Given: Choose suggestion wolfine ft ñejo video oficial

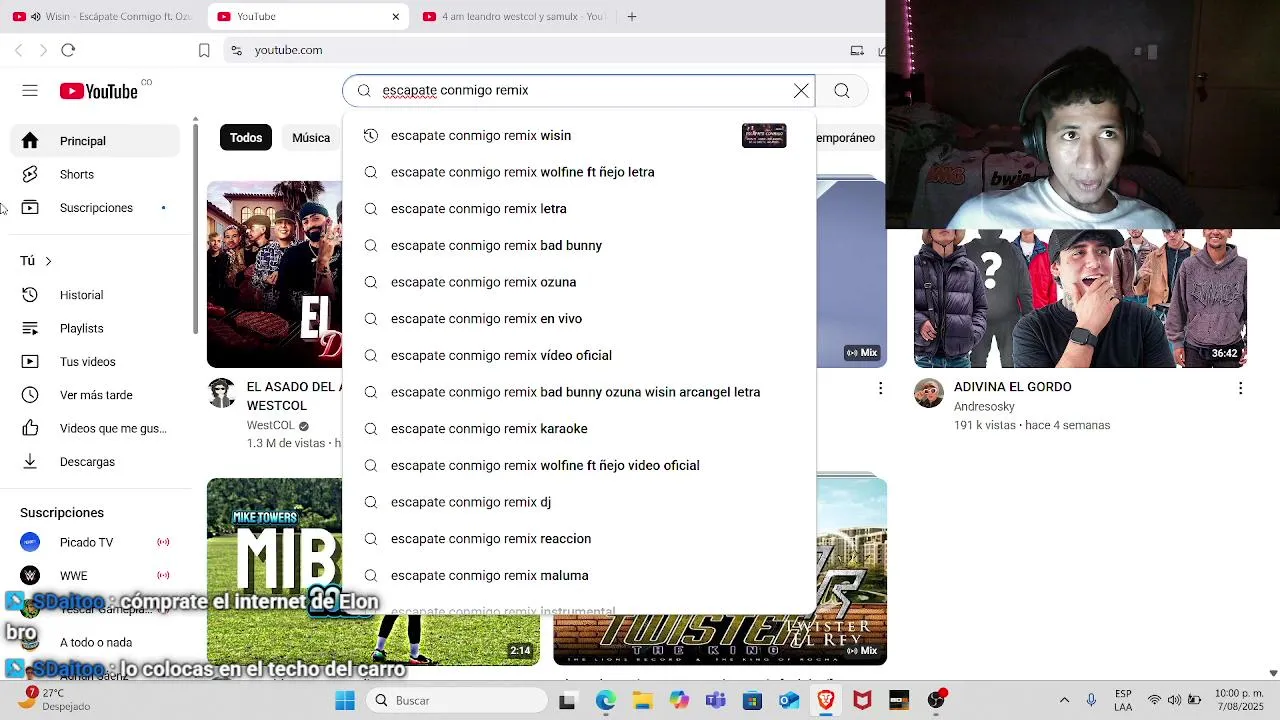Looking at the screenshot, I should 579,465.
